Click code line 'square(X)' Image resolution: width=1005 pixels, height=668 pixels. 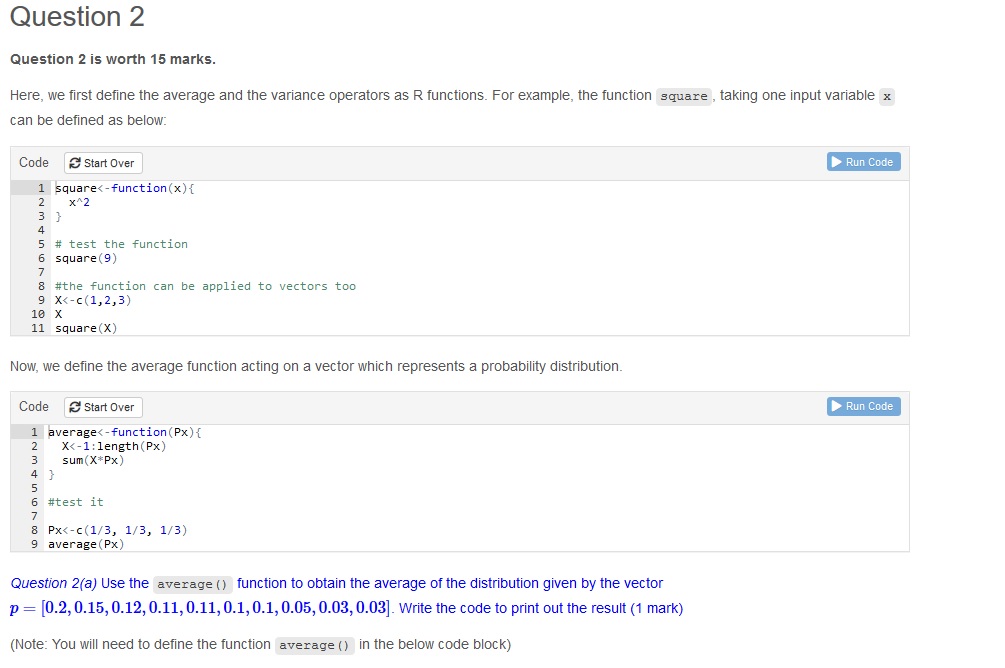pyautogui.click(x=86, y=328)
